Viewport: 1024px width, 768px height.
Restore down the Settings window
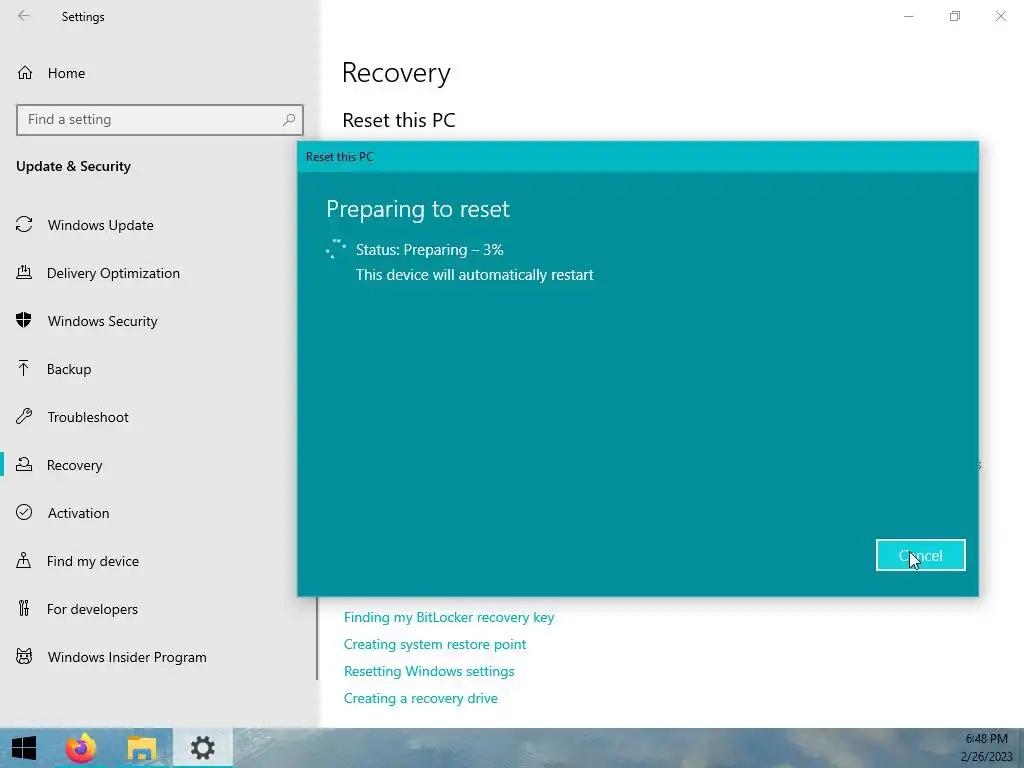pos(955,16)
